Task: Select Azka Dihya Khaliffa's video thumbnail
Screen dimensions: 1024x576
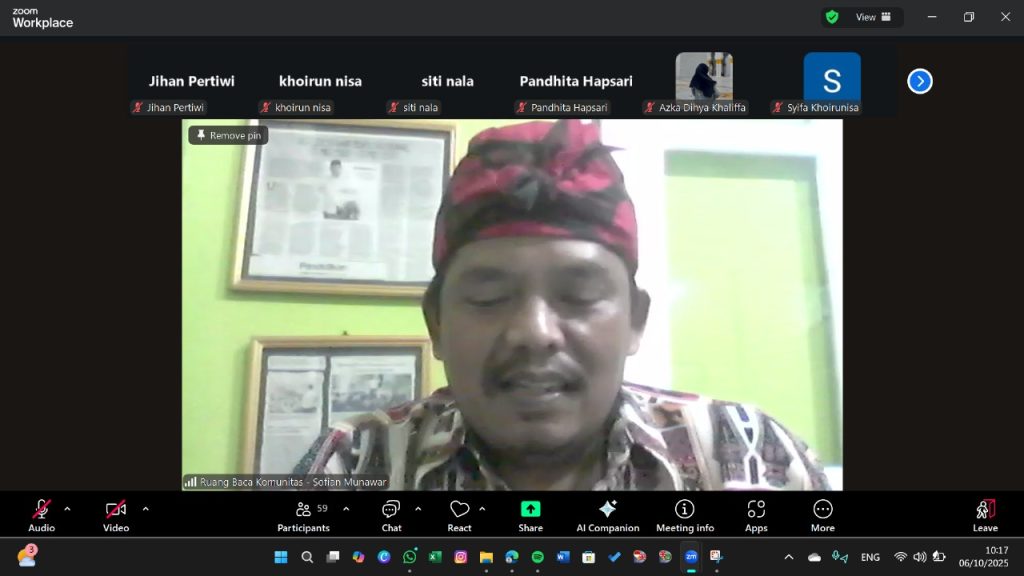Action: pos(704,78)
